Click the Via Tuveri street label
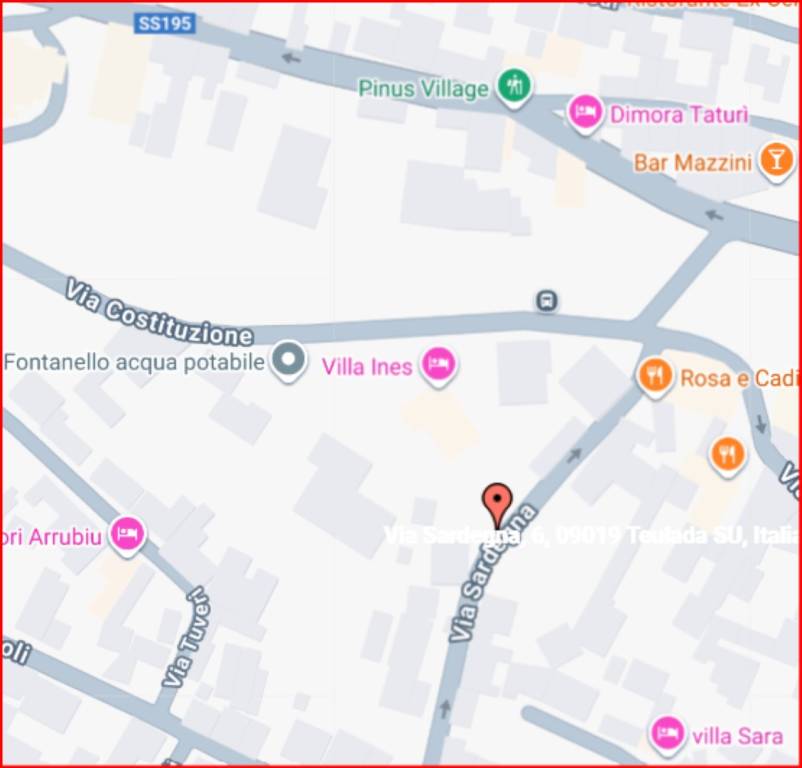802x768 pixels. tap(186, 637)
